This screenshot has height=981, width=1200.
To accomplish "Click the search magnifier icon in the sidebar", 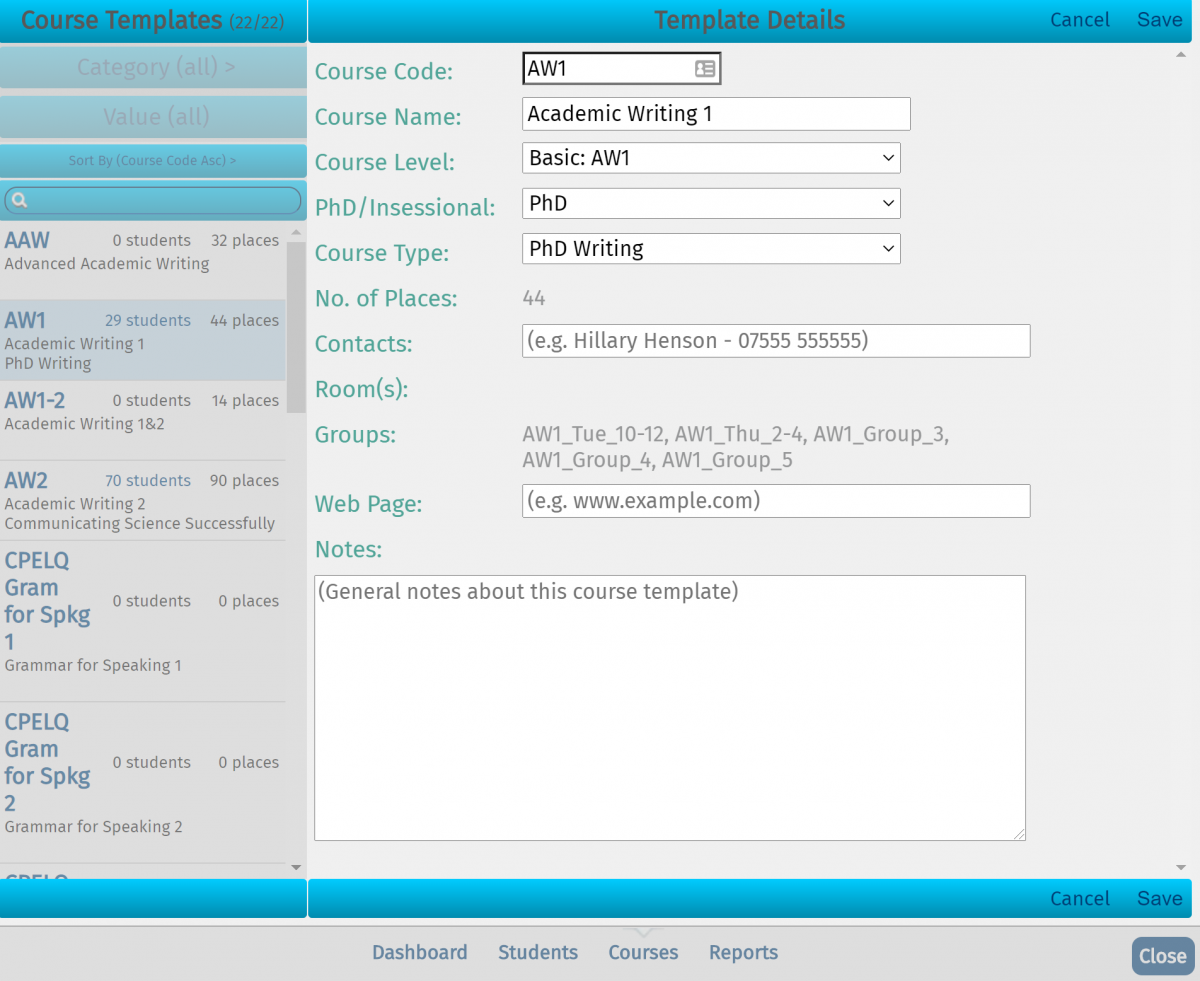I will tap(19, 200).
